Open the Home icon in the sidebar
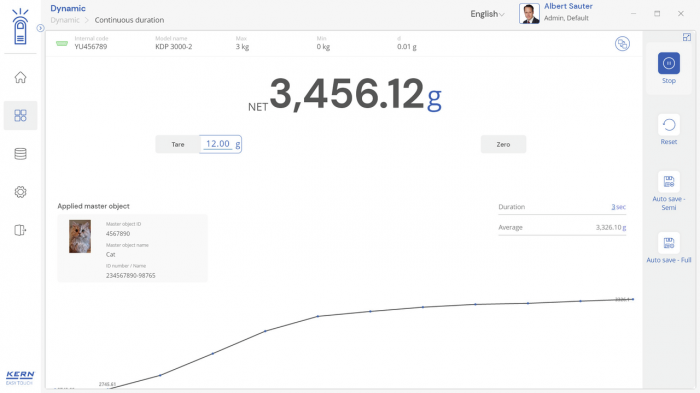 pos(20,77)
